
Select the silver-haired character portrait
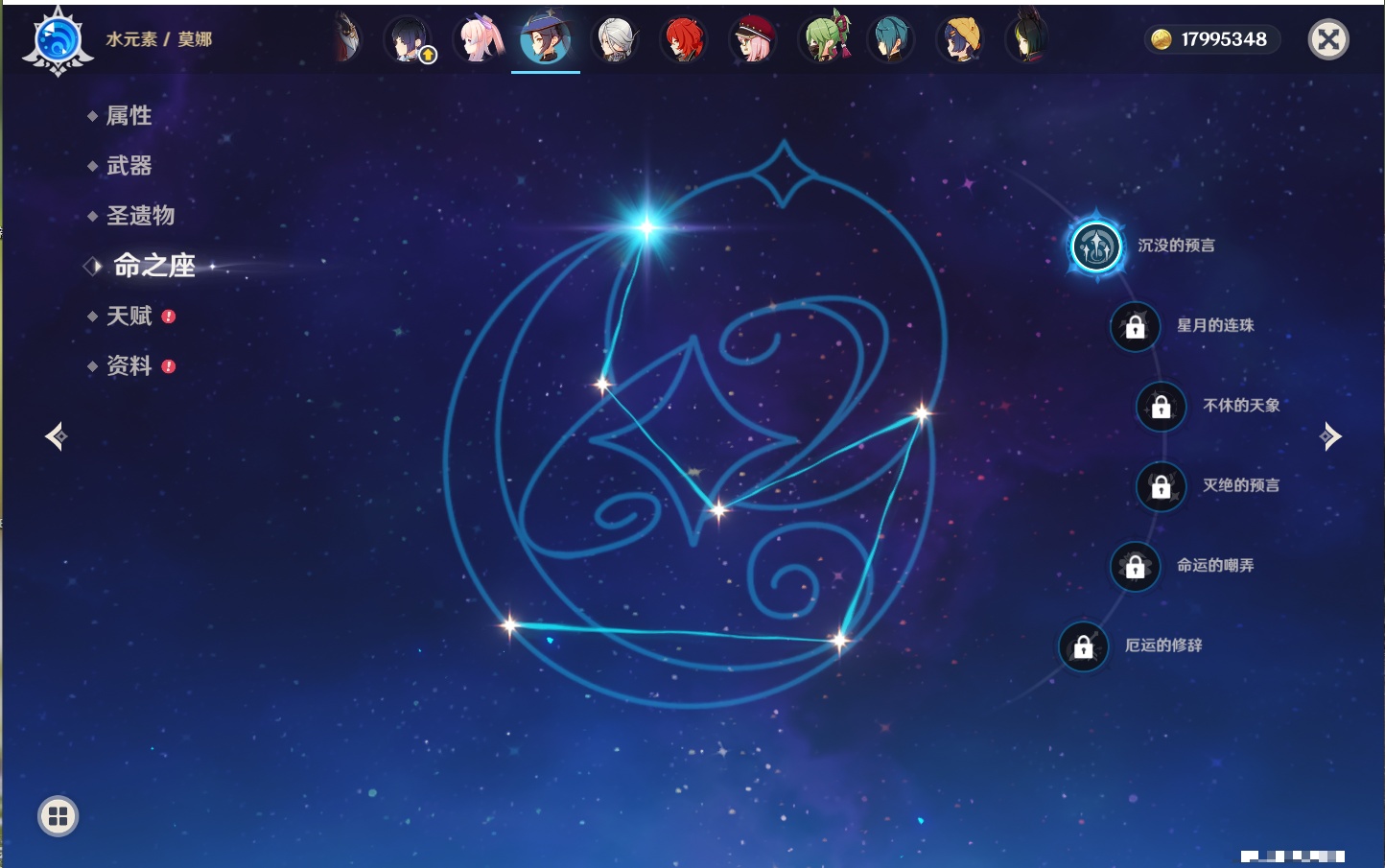615,39
